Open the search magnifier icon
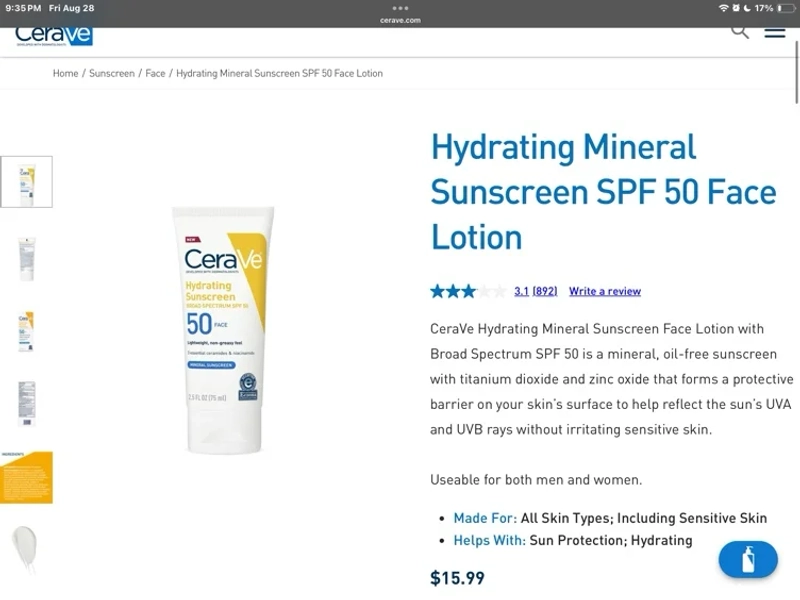This screenshot has width=800, height=600. (x=740, y=33)
